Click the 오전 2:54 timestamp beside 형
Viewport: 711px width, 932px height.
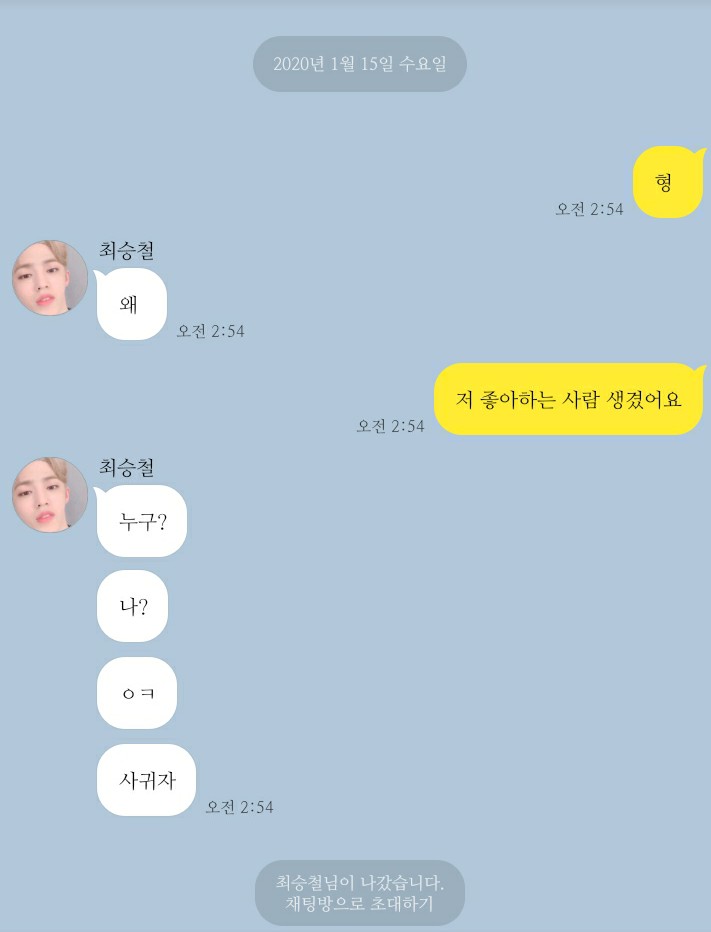tap(589, 209)
